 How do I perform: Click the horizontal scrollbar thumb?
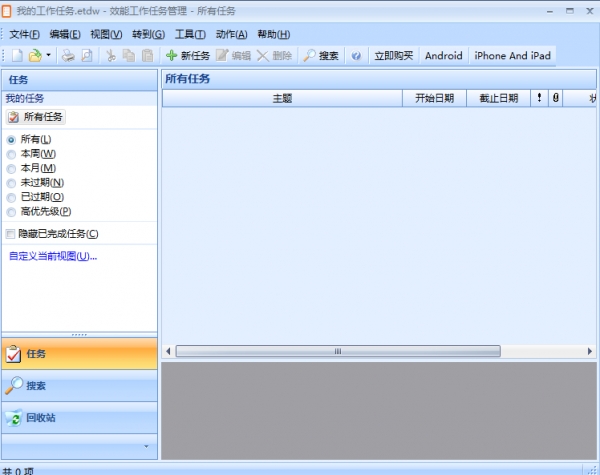point(338,351)
